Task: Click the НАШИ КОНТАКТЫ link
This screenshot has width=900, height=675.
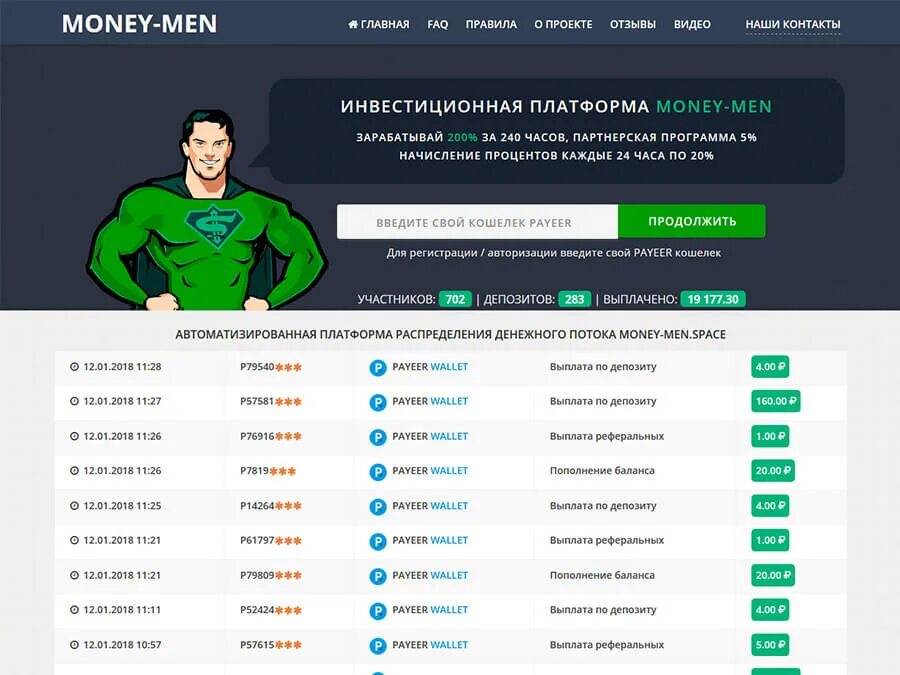Action: [793, 24]
